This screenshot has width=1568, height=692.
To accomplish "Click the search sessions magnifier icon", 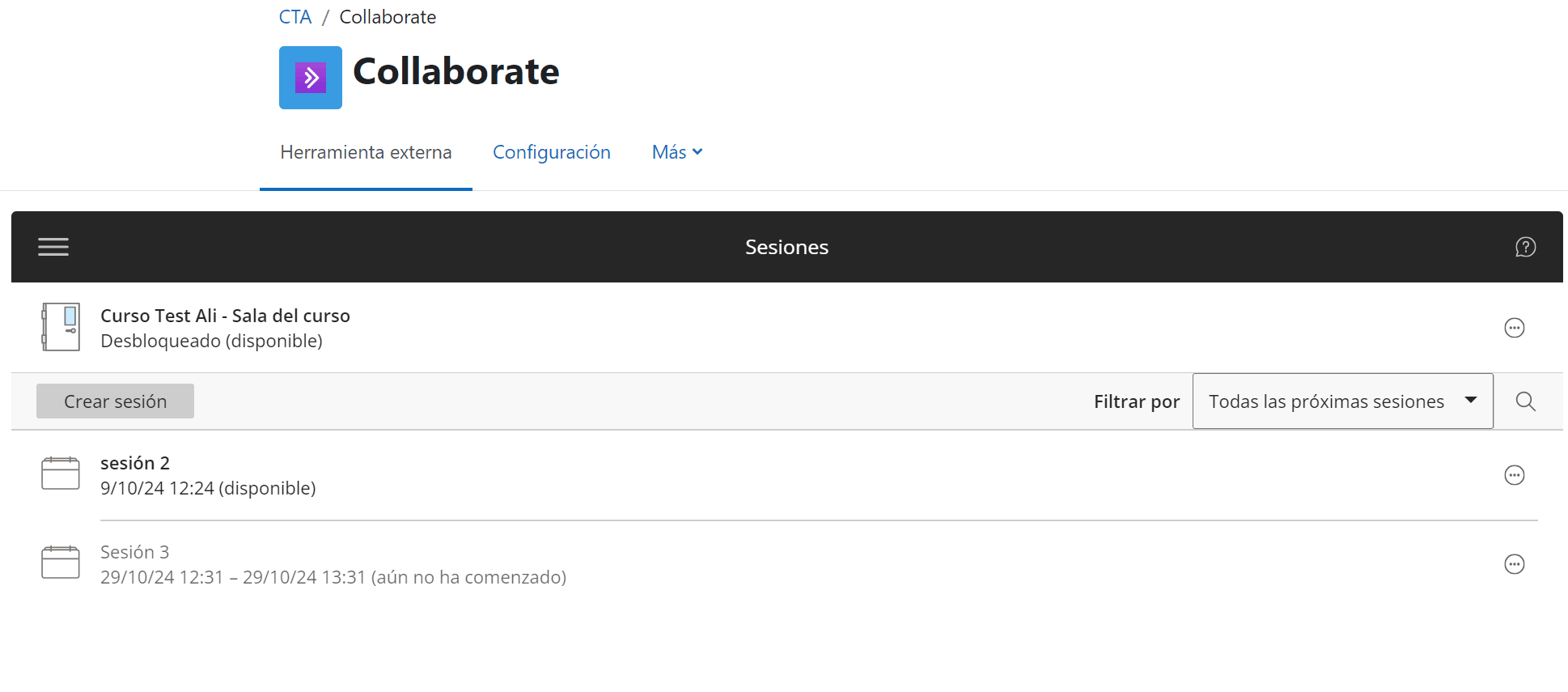I will pyautogui.click(x=1525, y=401).
